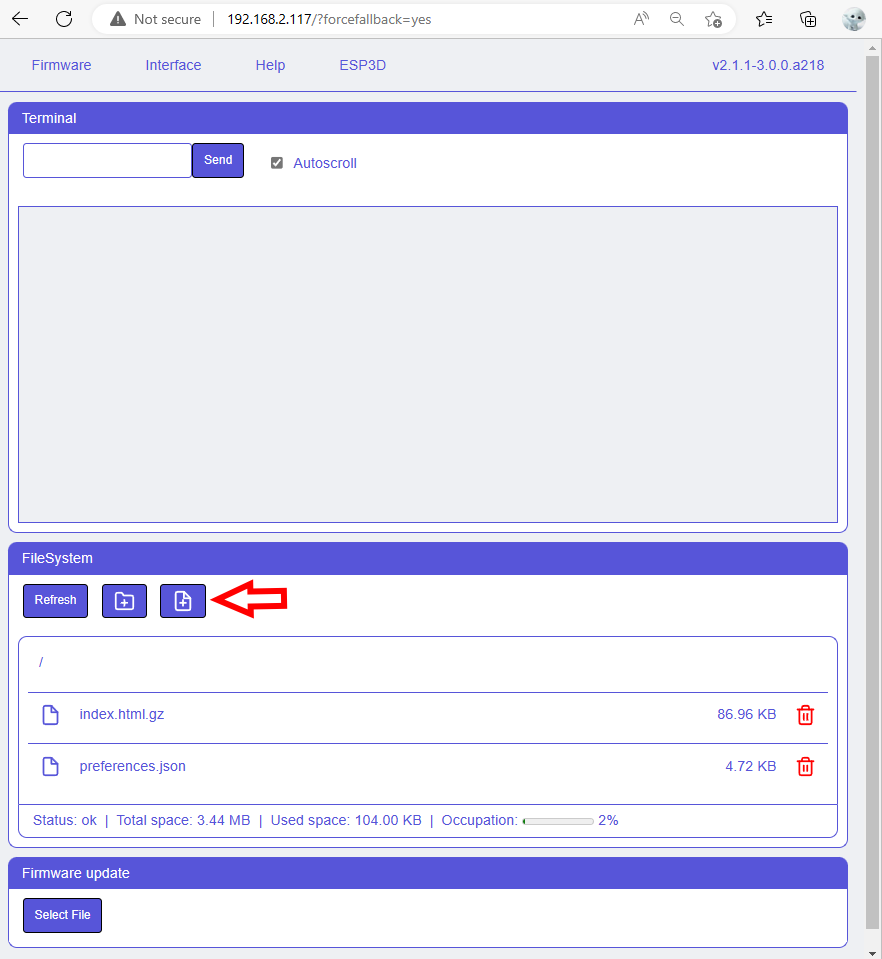Click the browser back arrow
The height and width of the screenshot is (959, 882).
click(20, 19)
